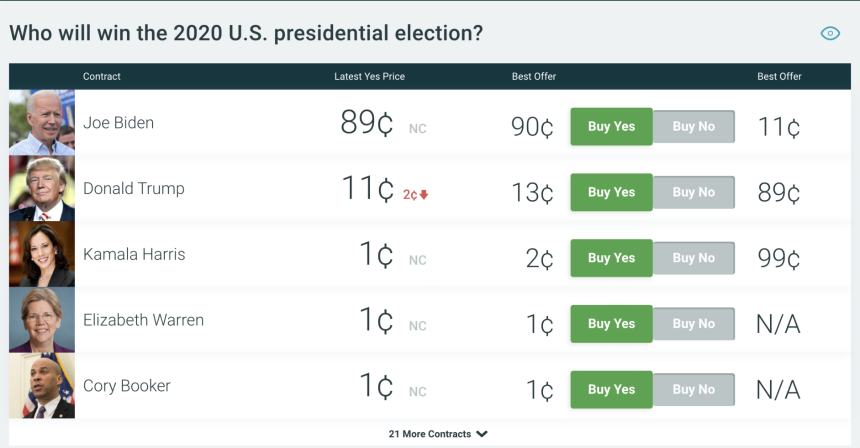Choose Buy No for Cory Booker
This screenshot has width=860, height=448.
click(694, 390)
